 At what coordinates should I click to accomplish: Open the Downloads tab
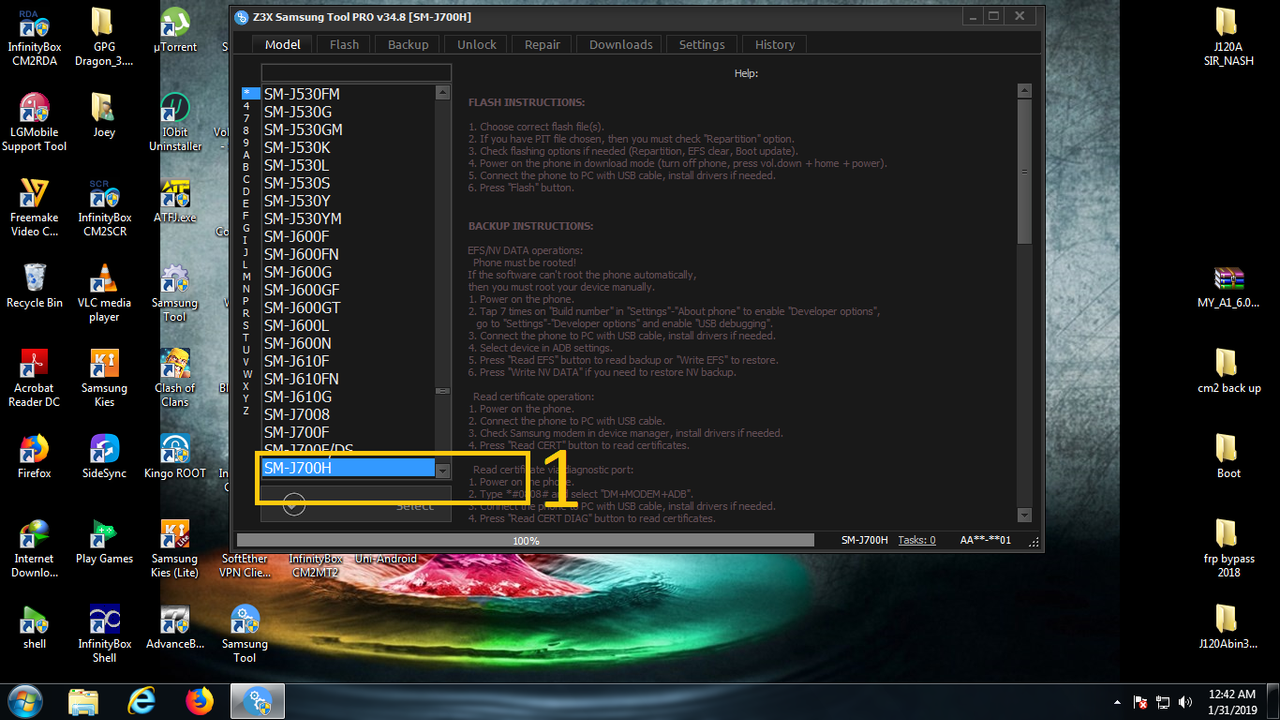tap(621, 44)
